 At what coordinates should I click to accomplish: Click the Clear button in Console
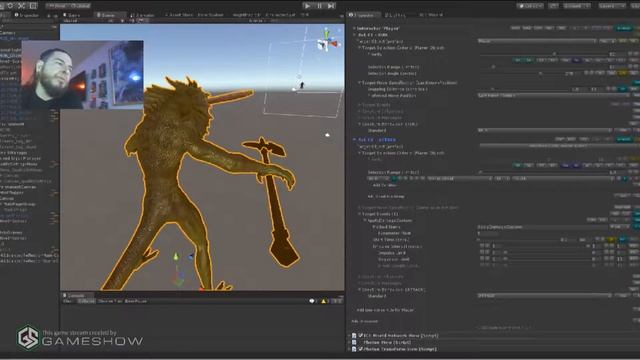[x=67, y=301]
